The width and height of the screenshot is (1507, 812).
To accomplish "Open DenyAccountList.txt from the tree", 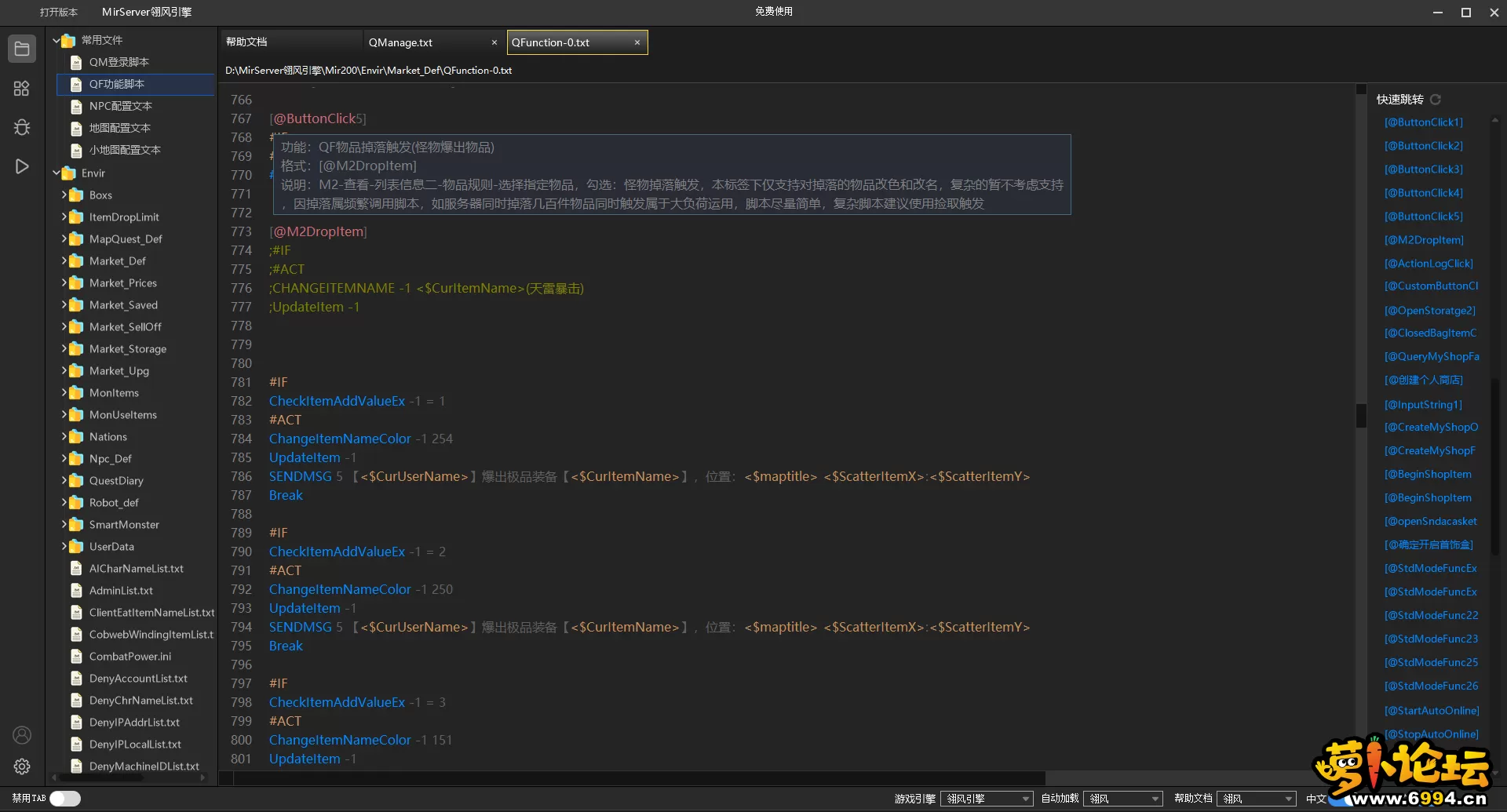I will point(138,678).
